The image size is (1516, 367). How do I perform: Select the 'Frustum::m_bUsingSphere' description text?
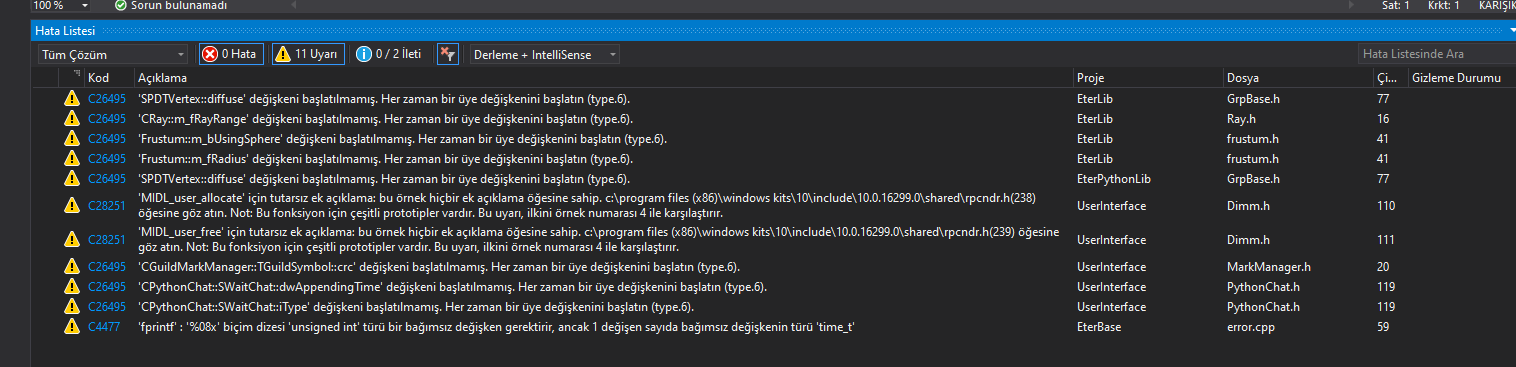click(402, 139)
